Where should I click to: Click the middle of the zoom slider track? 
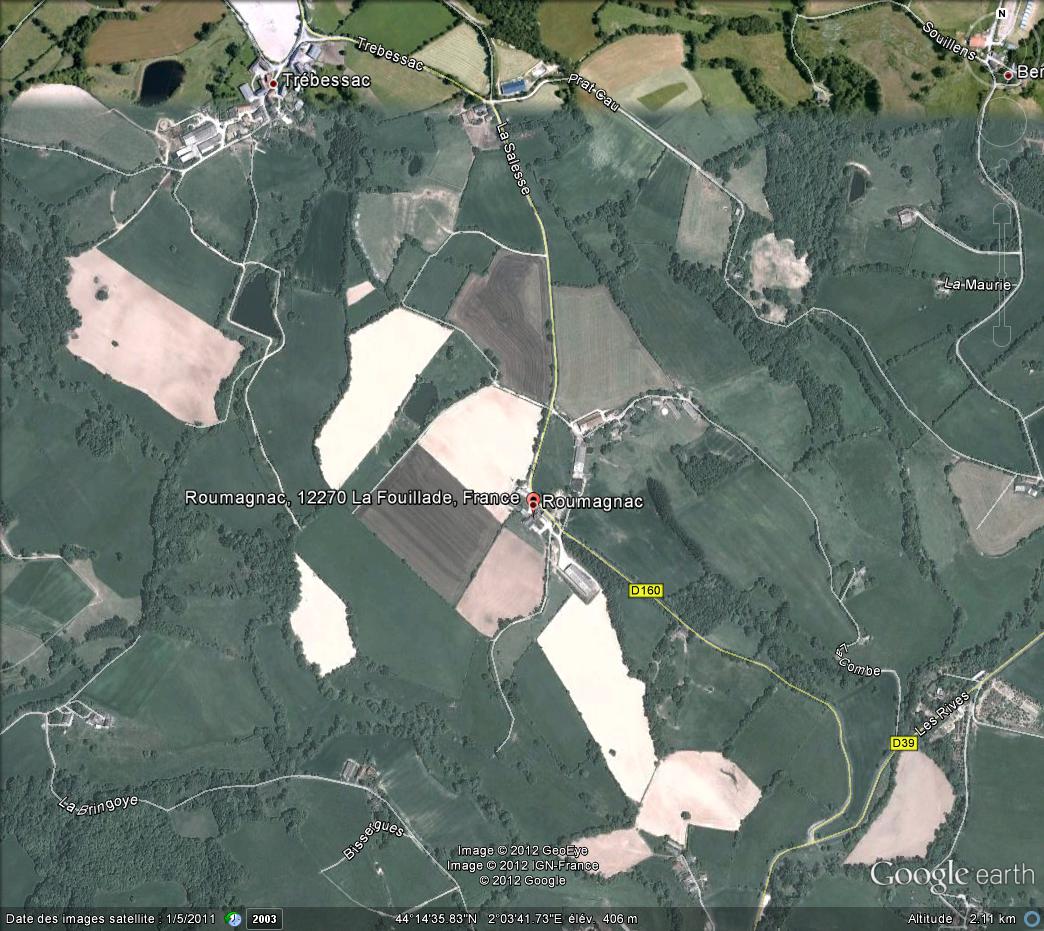[x=1003, y=278]
